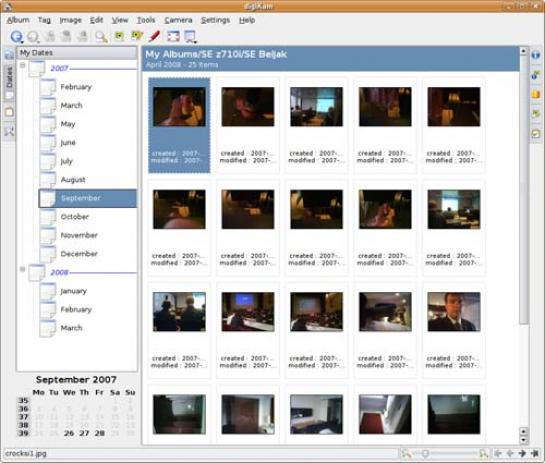The height and width of the screenshot is (463, 545).
Task: Click the greyed Forward navigation arrow
Action: pyautogui.click(x=33, y=36)
